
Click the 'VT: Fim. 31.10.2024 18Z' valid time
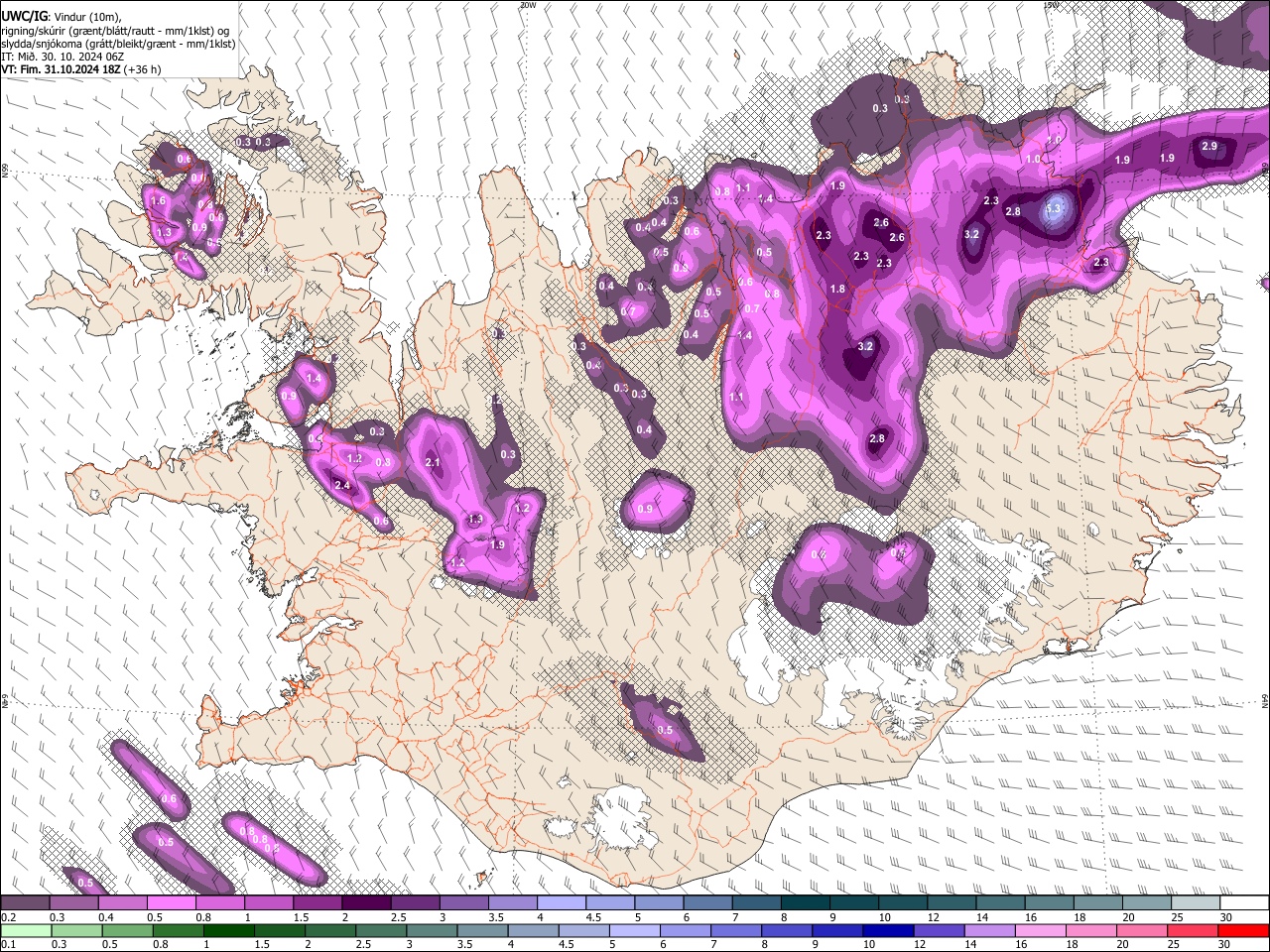pyautogui.click(x=61, y=69)
